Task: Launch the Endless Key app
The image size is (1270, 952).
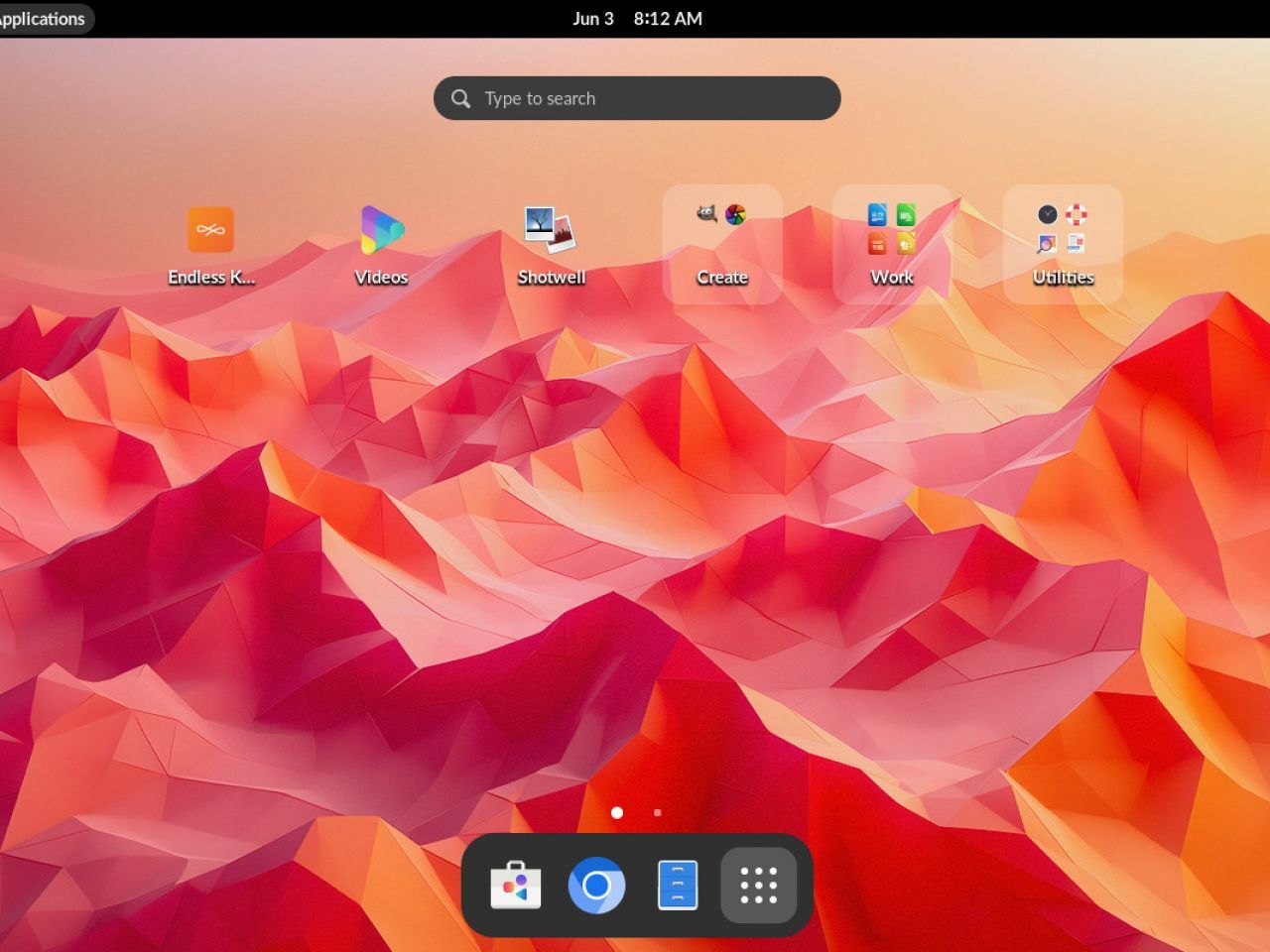Action: click(x=210, y=230)
